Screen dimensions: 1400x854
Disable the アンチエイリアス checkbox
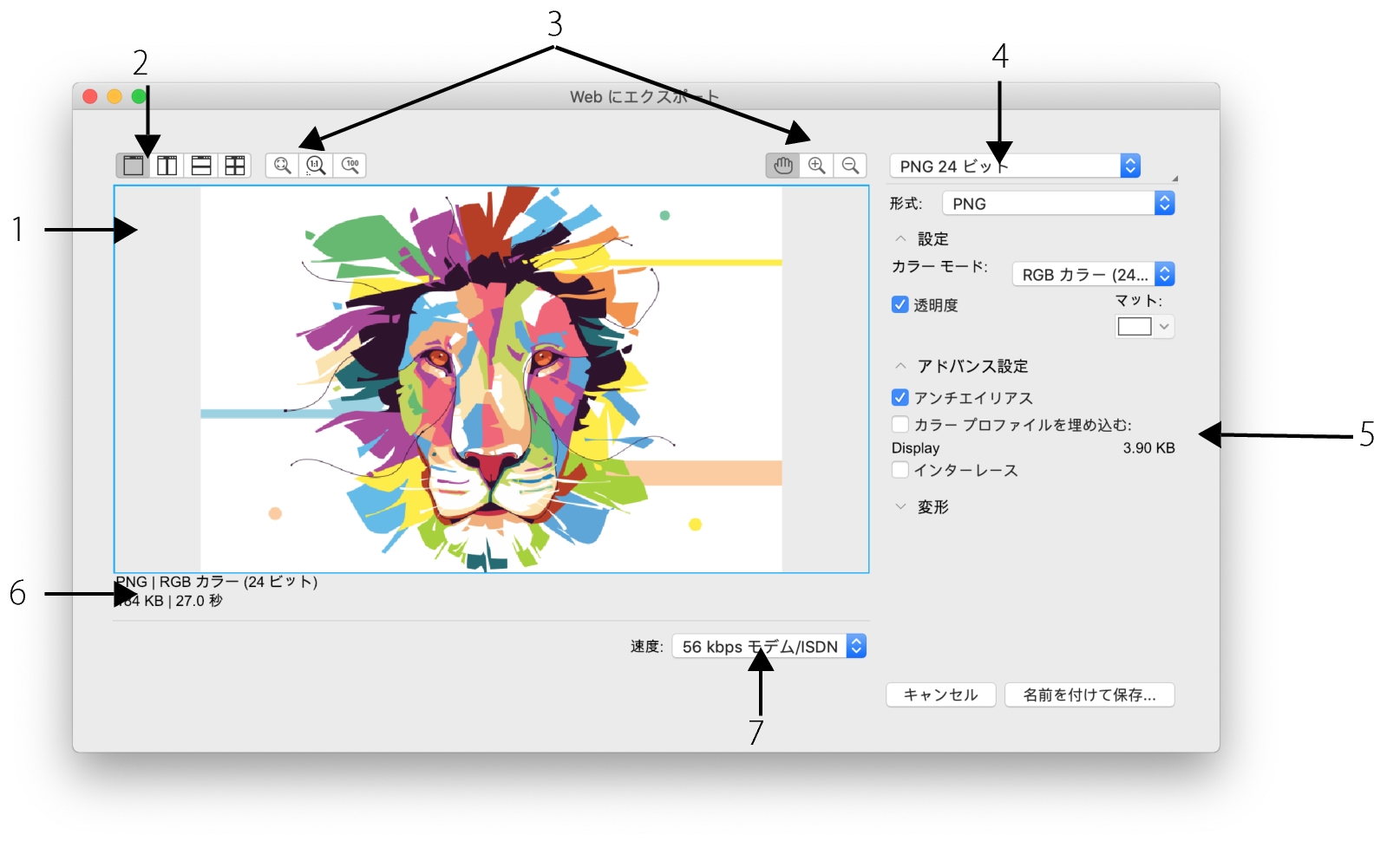(900, 398)
